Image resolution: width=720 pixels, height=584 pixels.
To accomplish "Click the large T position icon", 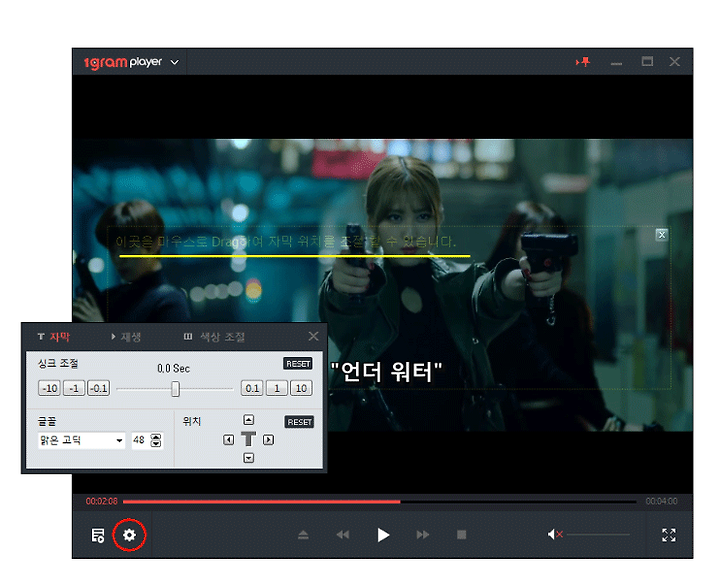I will pos(248,439).
